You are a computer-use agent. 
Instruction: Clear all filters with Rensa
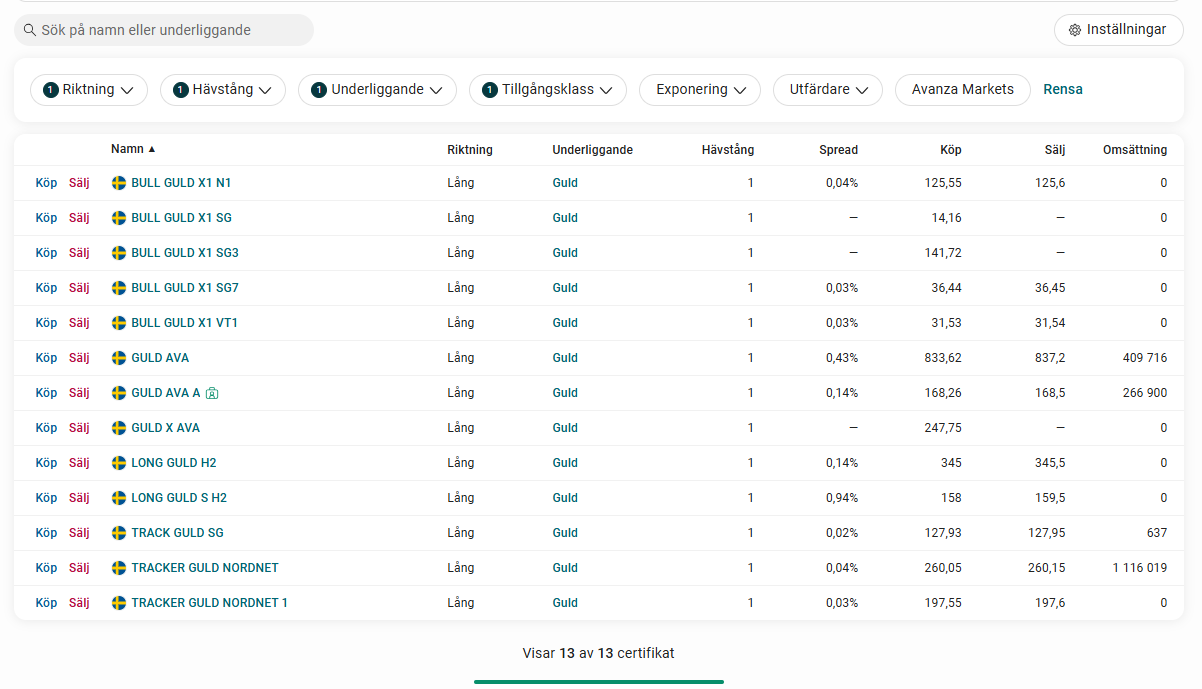click(x=1062, y=90)
